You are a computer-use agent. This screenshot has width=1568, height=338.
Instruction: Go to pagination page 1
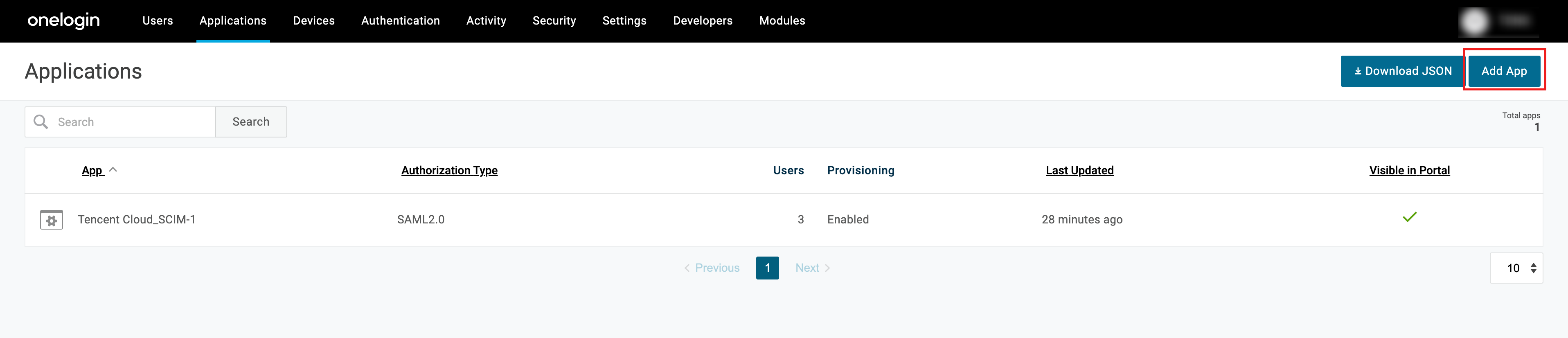pos(767,268)
